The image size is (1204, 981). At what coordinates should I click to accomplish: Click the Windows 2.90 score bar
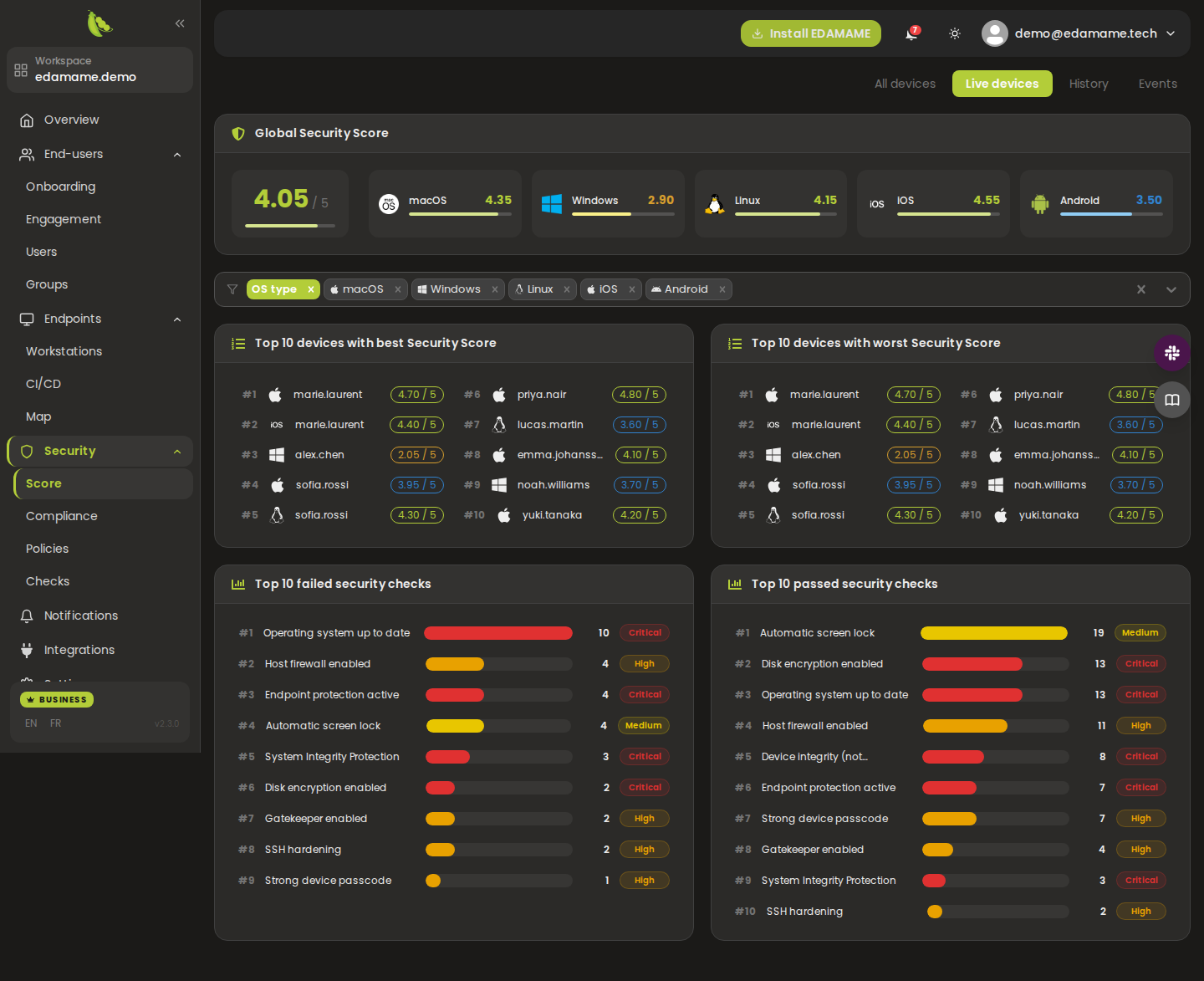tap(623, 214)
